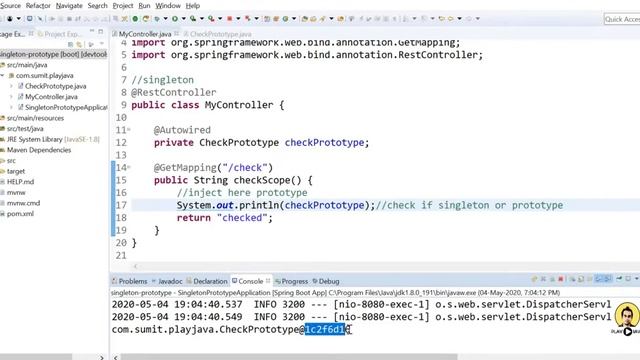Open the red Stop icon dropdown arrow
The height and width of the screenshot is (360, 640).
click(238, 19)
